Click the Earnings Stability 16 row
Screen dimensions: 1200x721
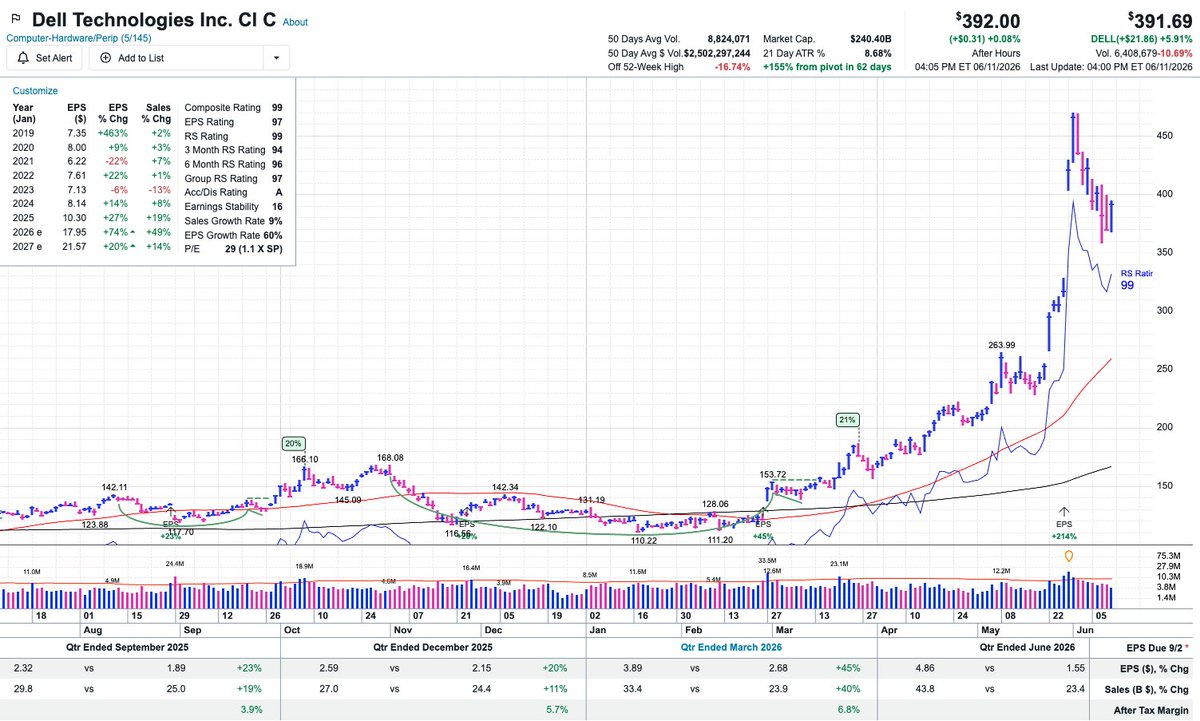(x=233, y=206)
